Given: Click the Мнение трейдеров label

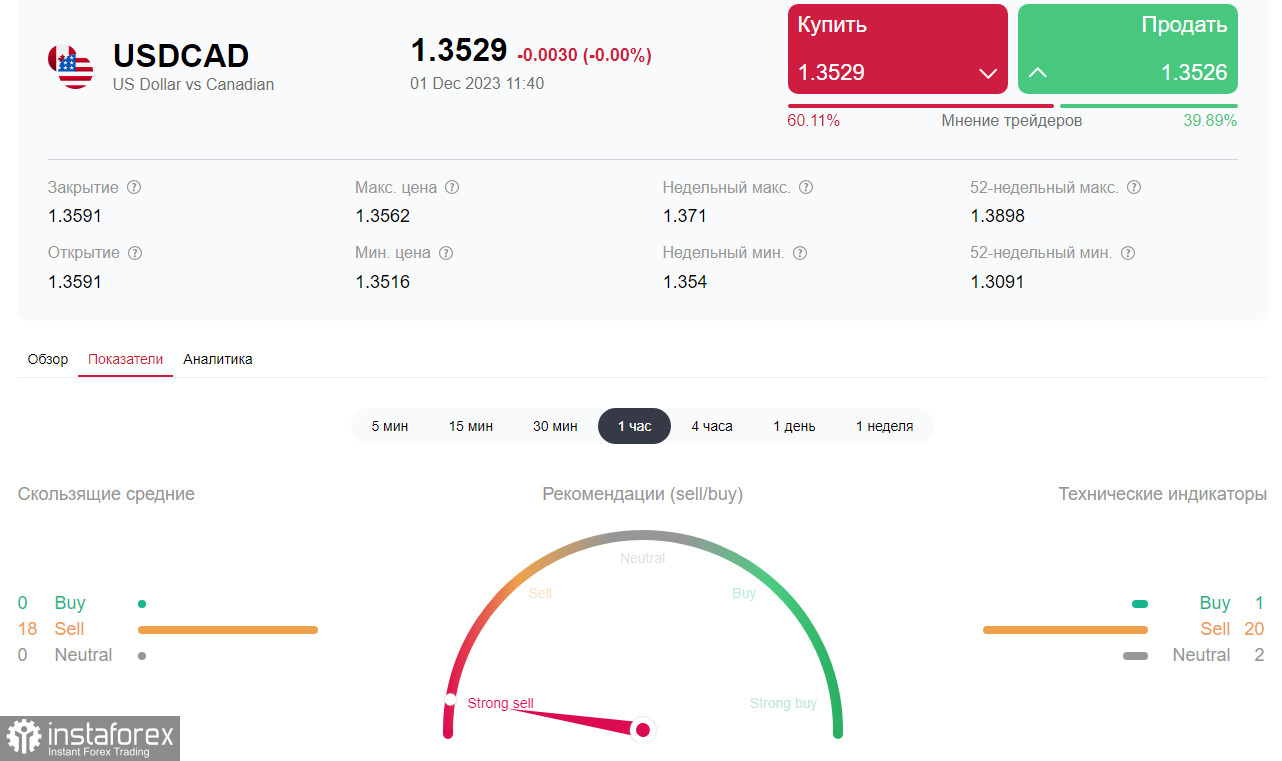Looking at the screenshot, I should click(1011, 121).
